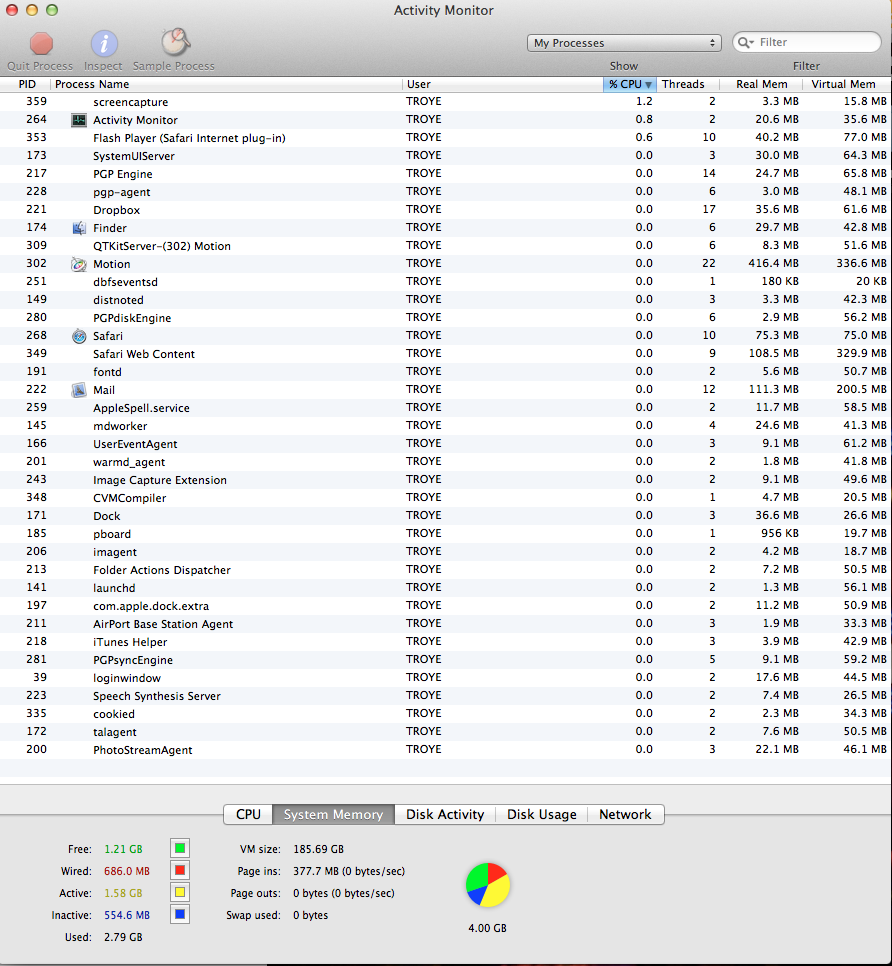Switch to the CPU tab
Image resolution: width=892 pixels, height=966 pixels.
click(248, 814)
